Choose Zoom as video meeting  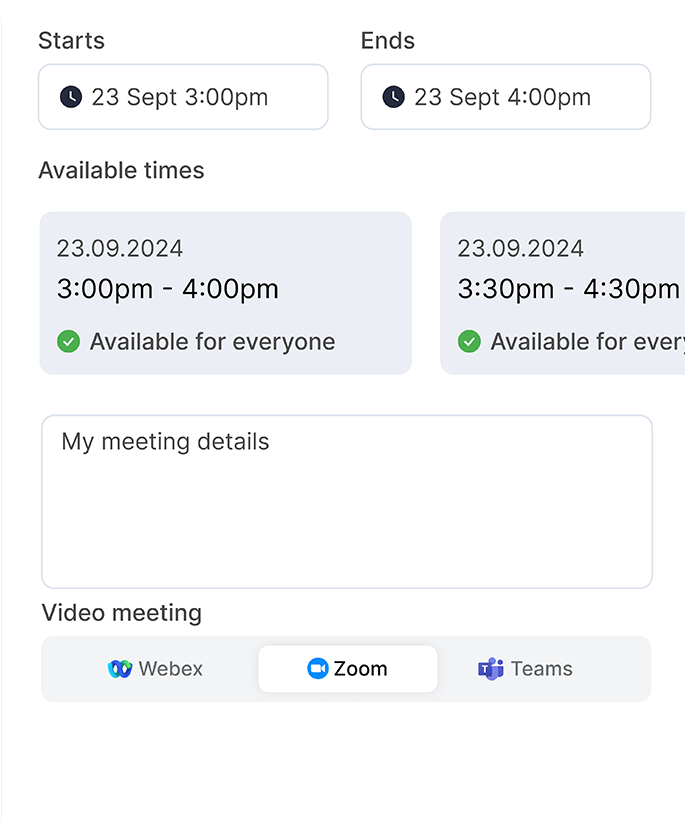(348, 669)
